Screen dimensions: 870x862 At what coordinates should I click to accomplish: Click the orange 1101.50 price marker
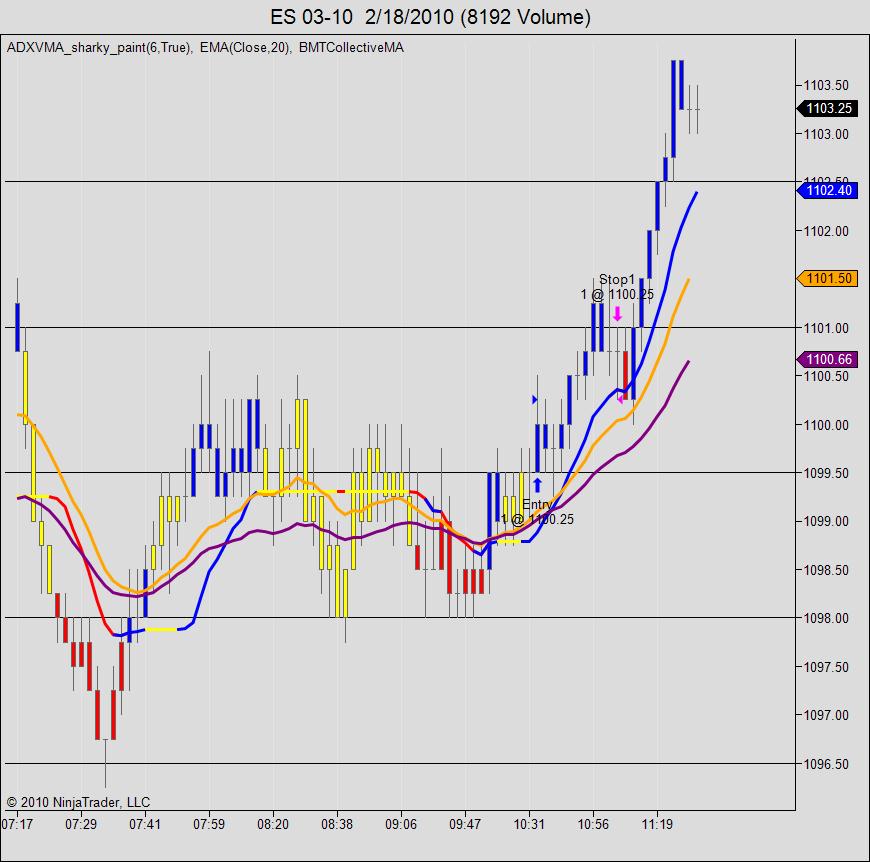(828, 278)
